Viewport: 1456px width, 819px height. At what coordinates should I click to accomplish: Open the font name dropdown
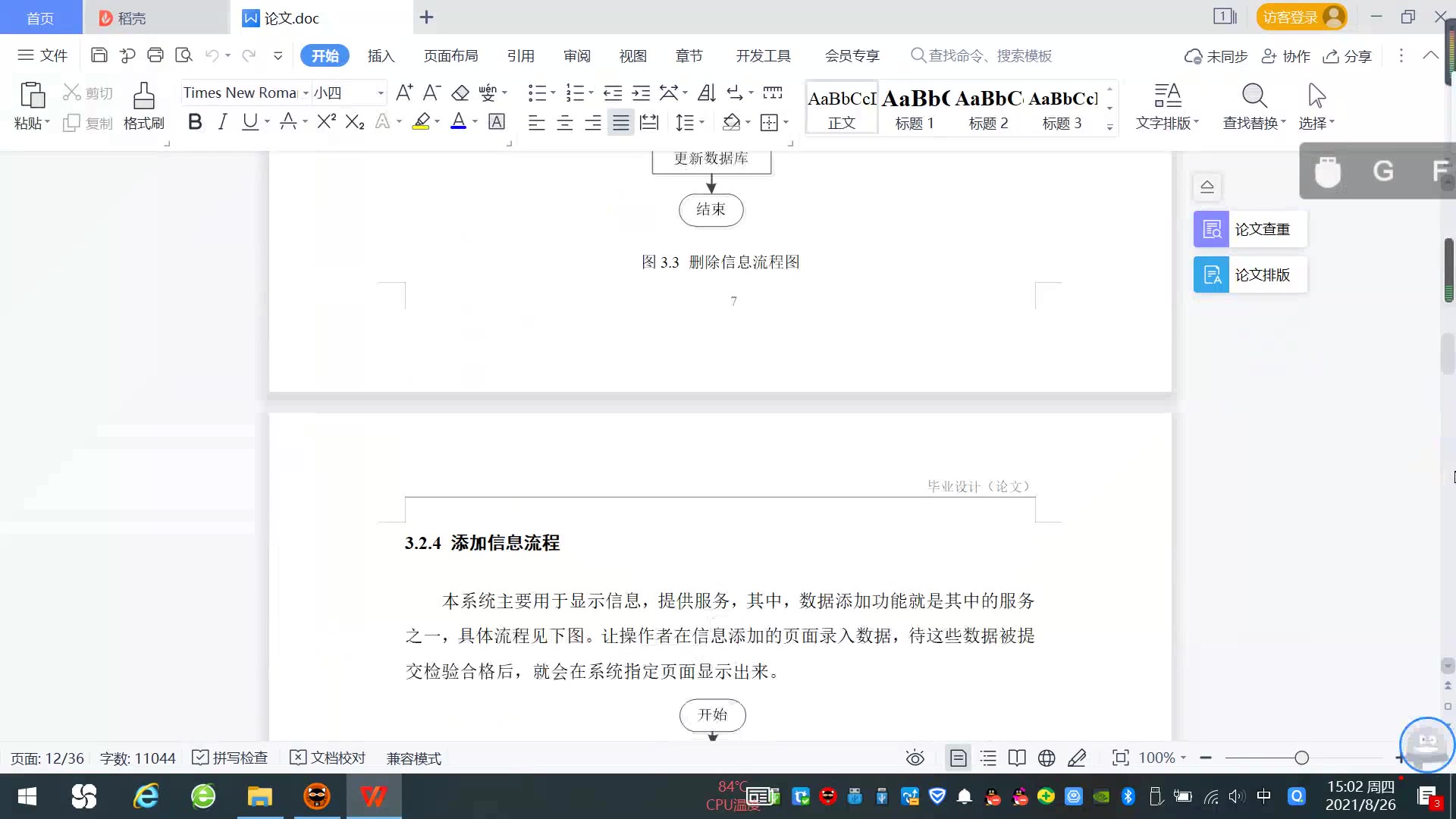(306, 93)
